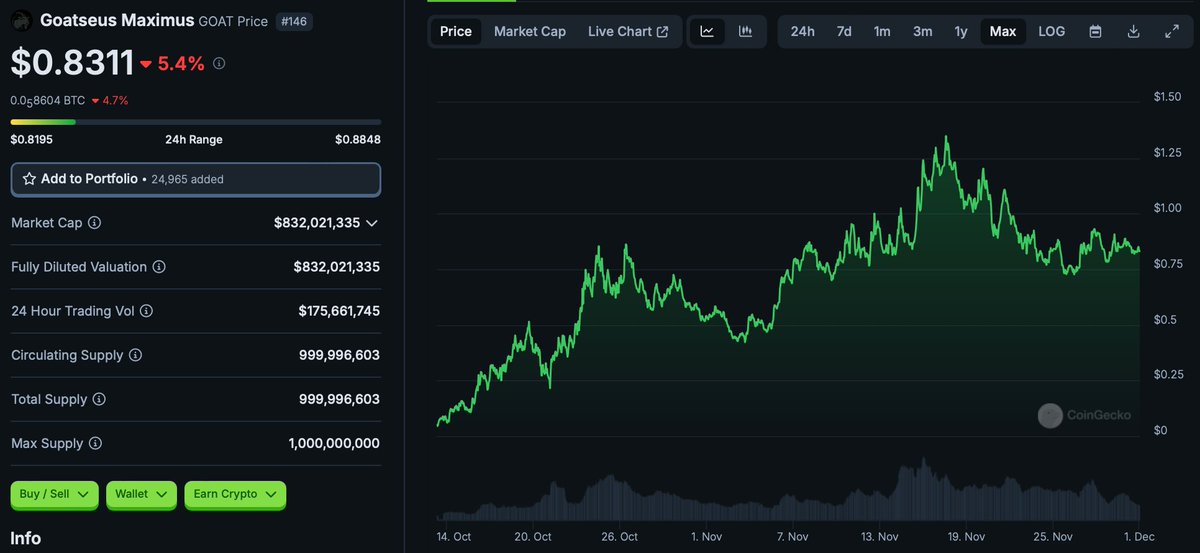The height and width of the screenshot is (553, 1200).
Task: Click the $0.8195 range low value
Action: (31, 139)
